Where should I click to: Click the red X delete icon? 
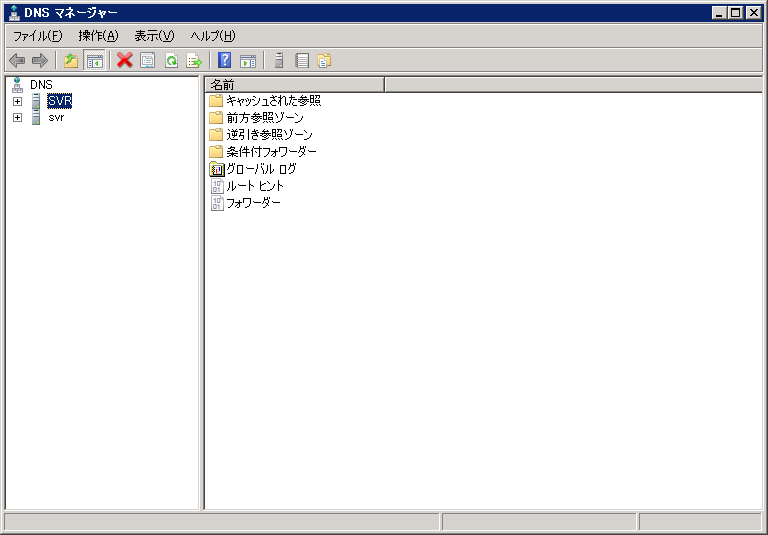[x=124, y=61]
